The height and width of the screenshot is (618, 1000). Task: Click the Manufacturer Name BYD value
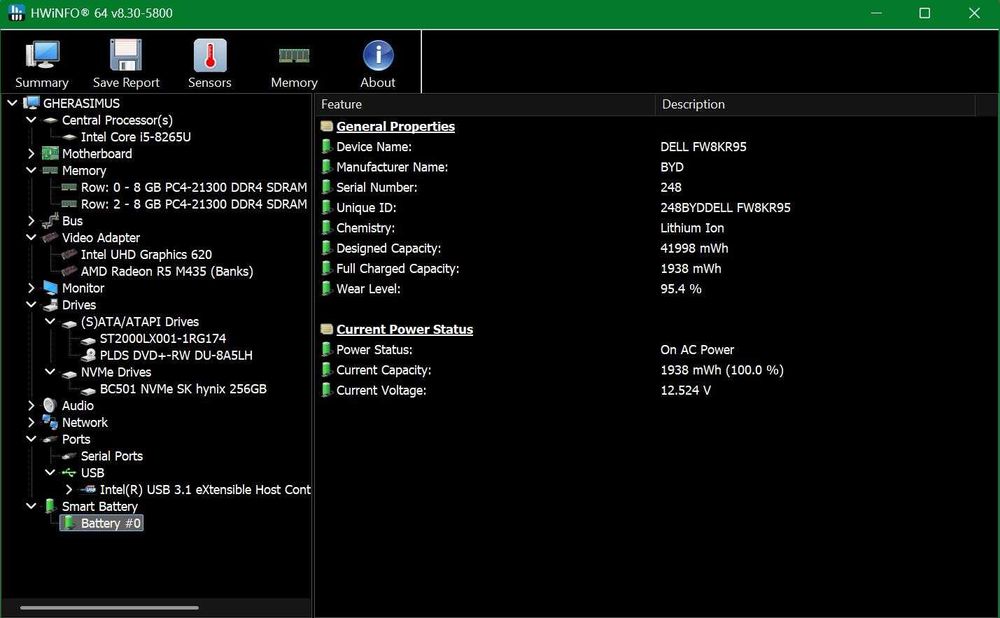[672, 167]
